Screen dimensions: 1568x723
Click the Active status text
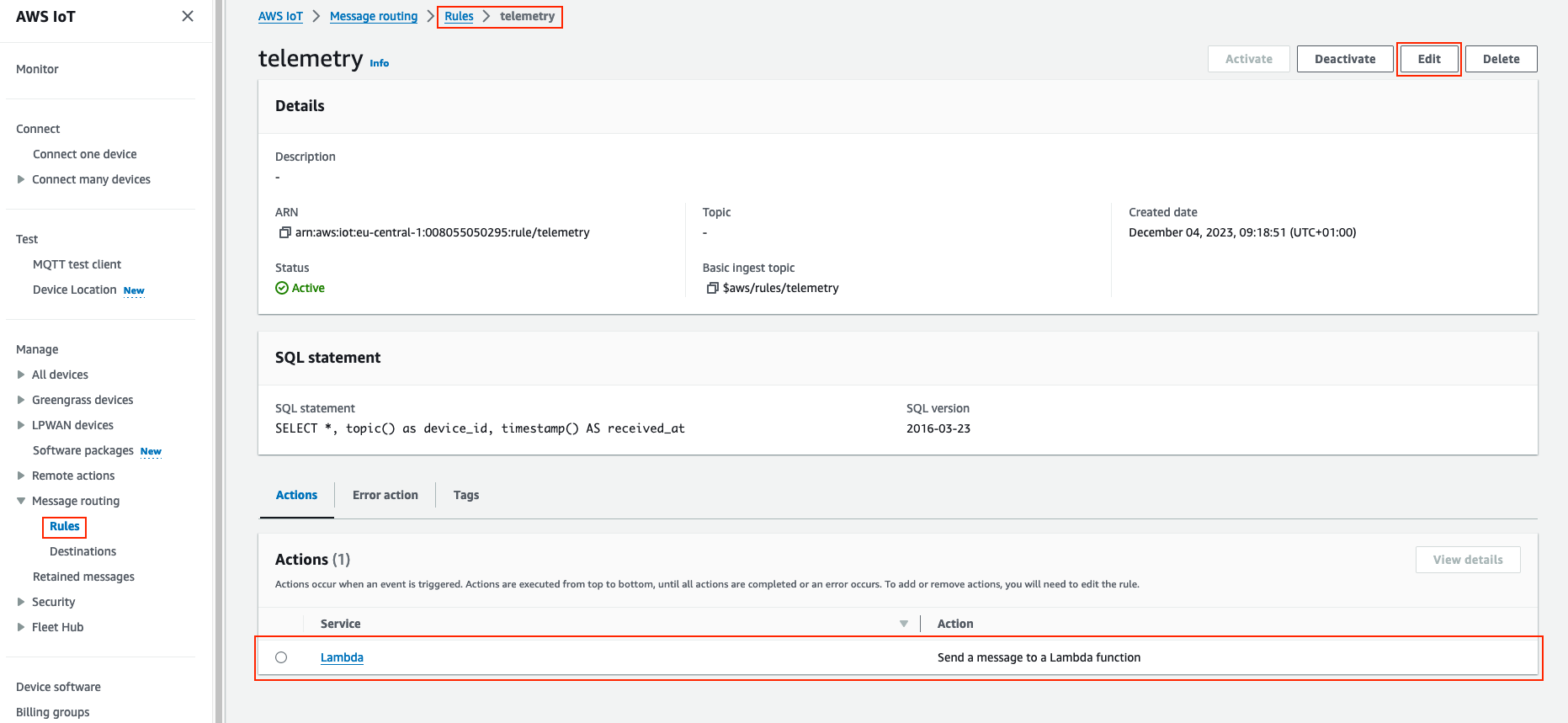coord(308,288)
